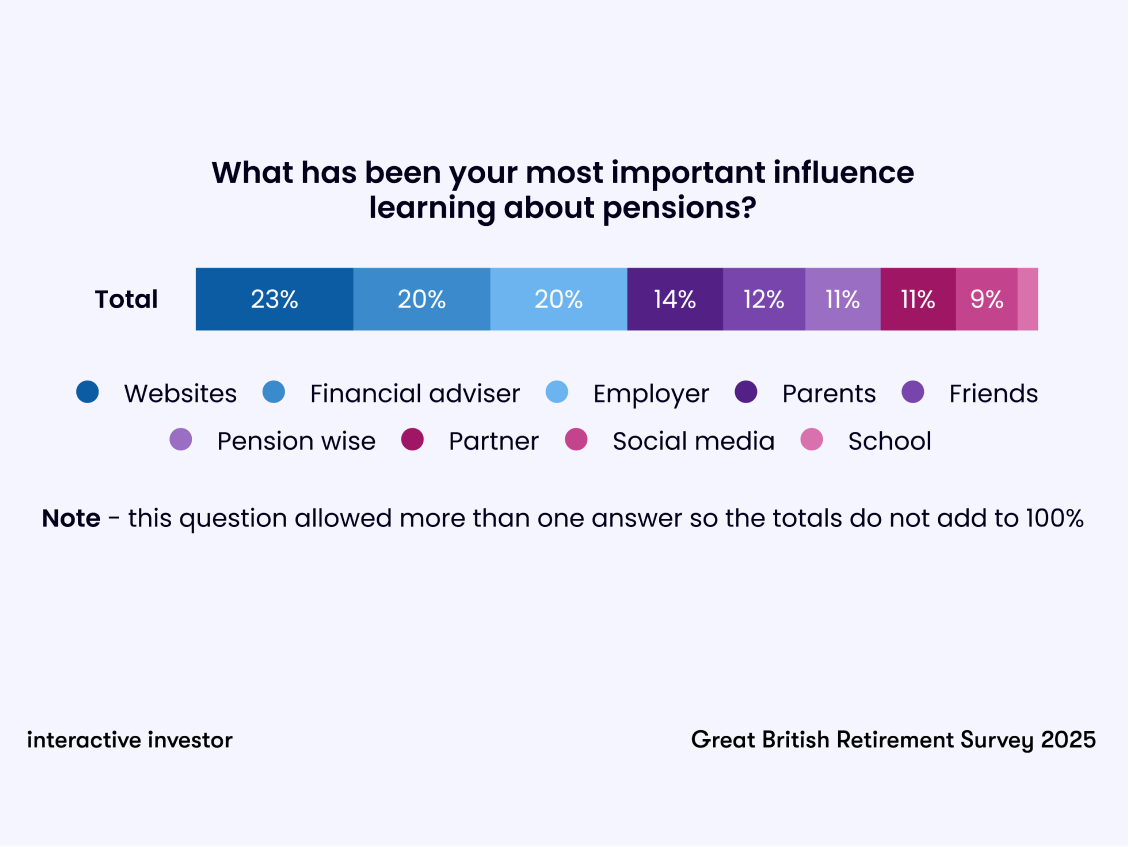Select the unlabeled School segment at bar end
1129x847 pixels.
[1028, 299]
